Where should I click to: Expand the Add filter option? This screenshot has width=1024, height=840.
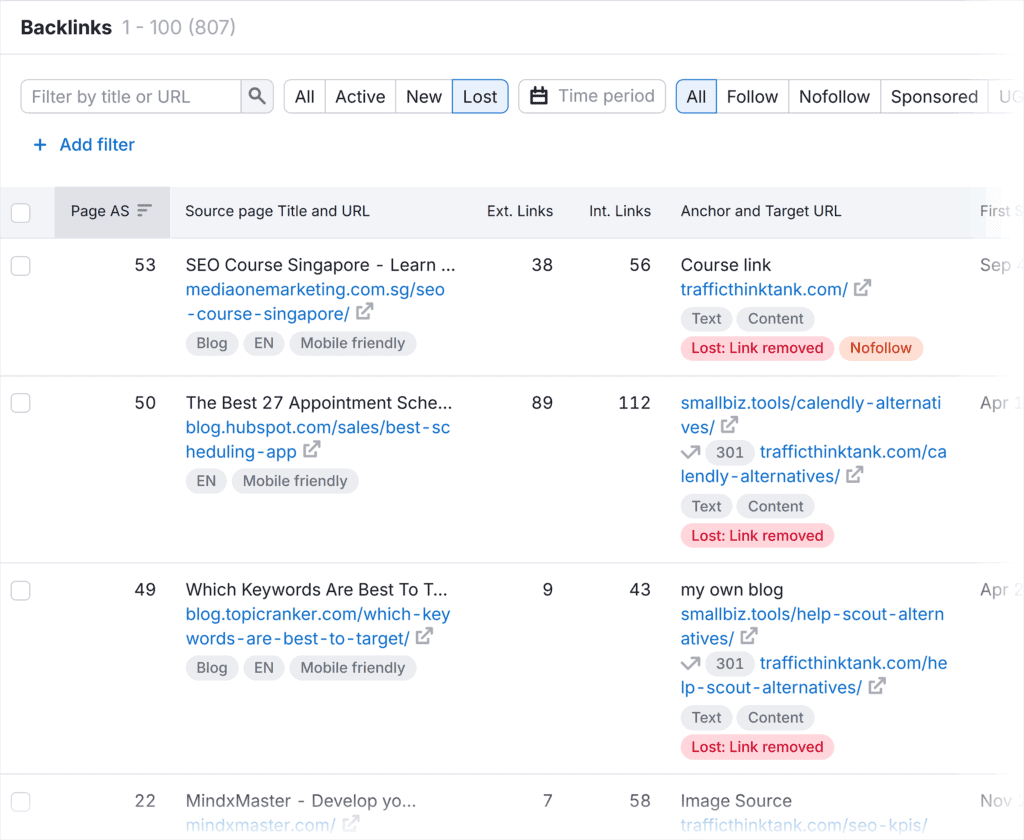(84, 145)
